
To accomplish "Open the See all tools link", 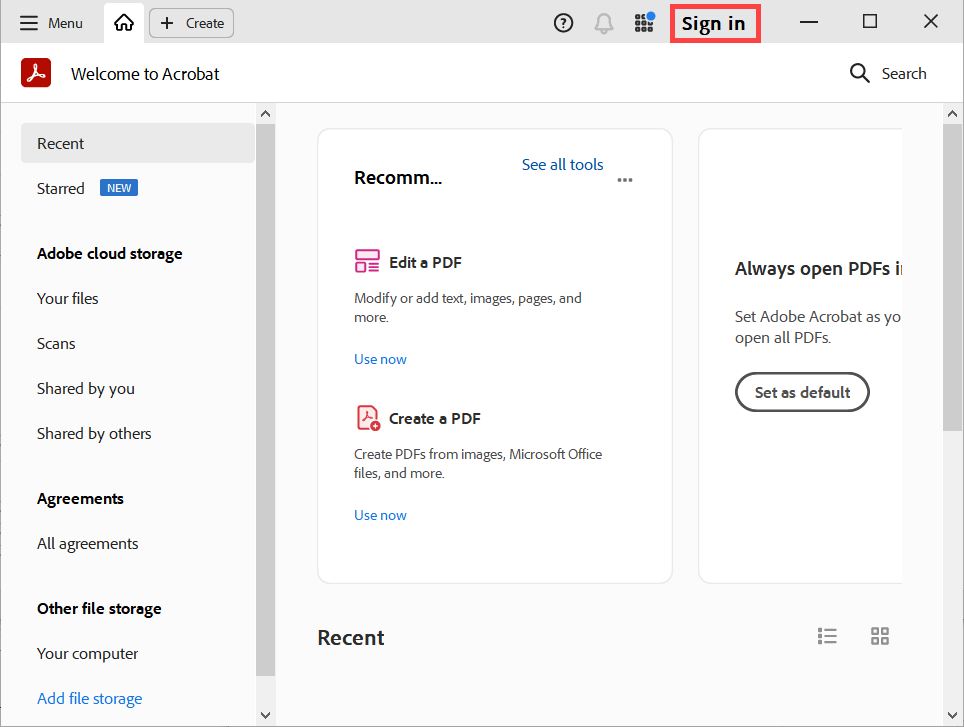I will [562, 164].
